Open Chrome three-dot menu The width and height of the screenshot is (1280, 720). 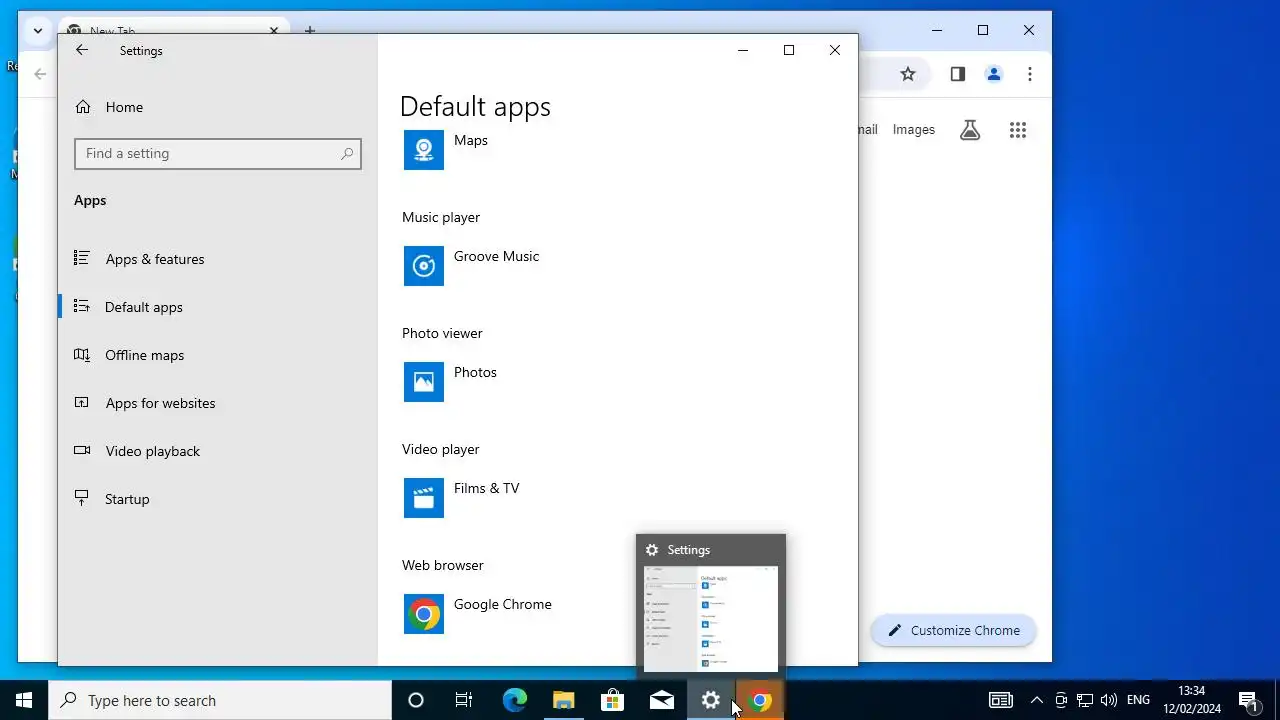point(1030,74)
